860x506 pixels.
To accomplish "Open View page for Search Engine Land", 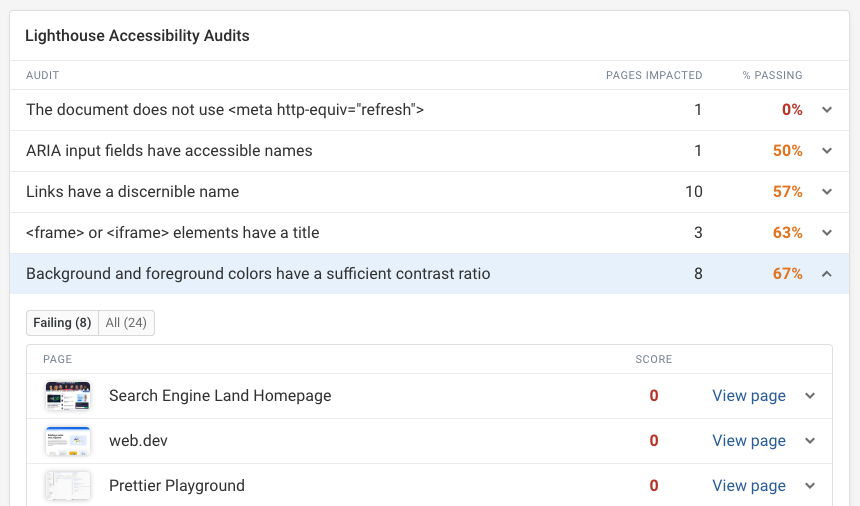I will pyautogui.click(x=749, y=396).
